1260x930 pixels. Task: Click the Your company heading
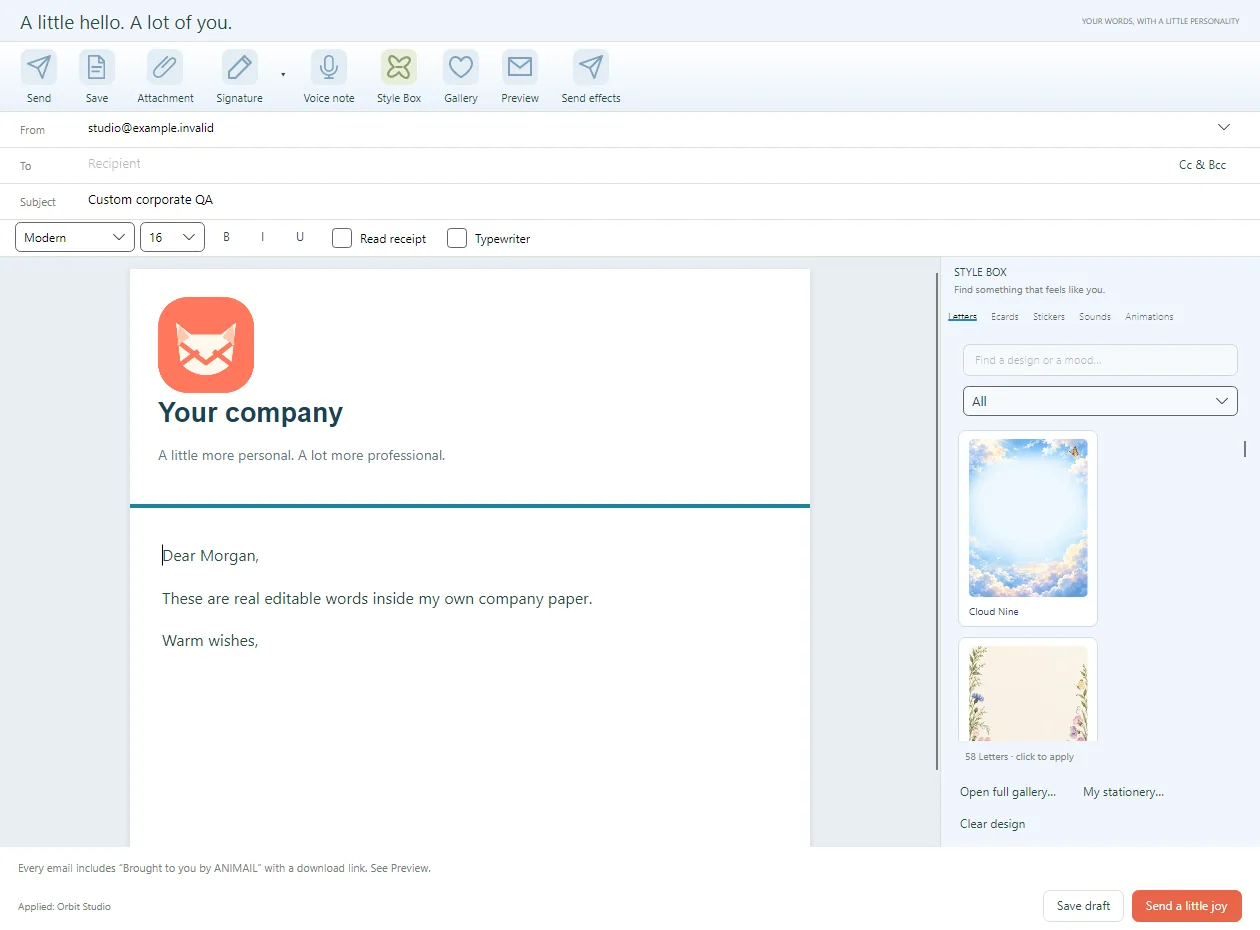pyautogui.click(x=251, y=412)
